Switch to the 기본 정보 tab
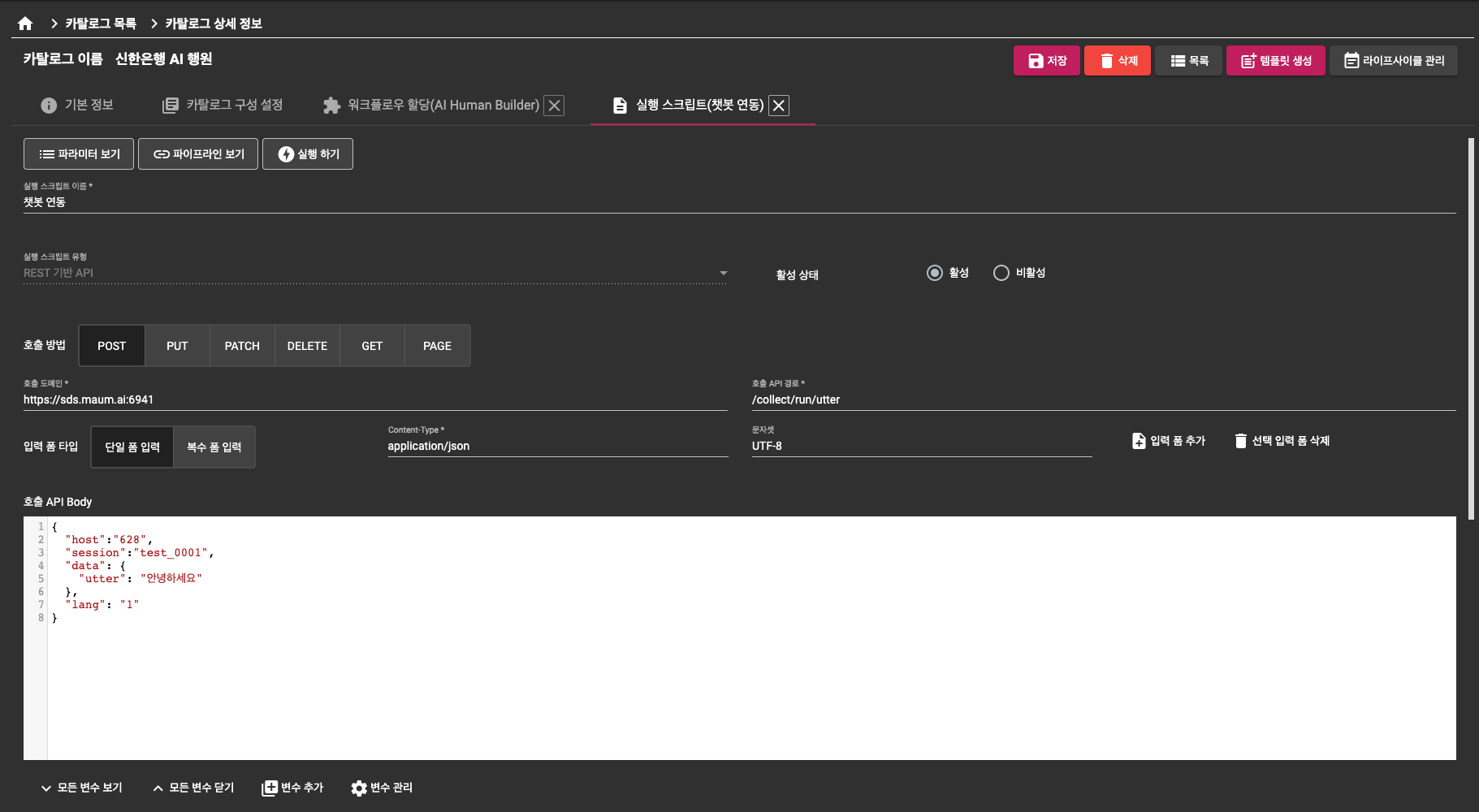1479x812 pixels. tap(77, 106)
